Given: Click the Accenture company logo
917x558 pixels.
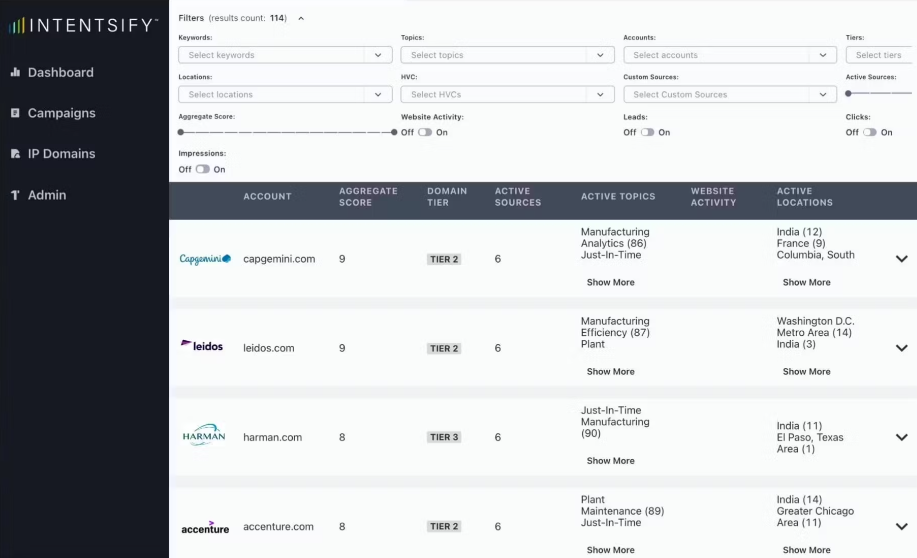Looking at the screenshot, I should [205, 527].
